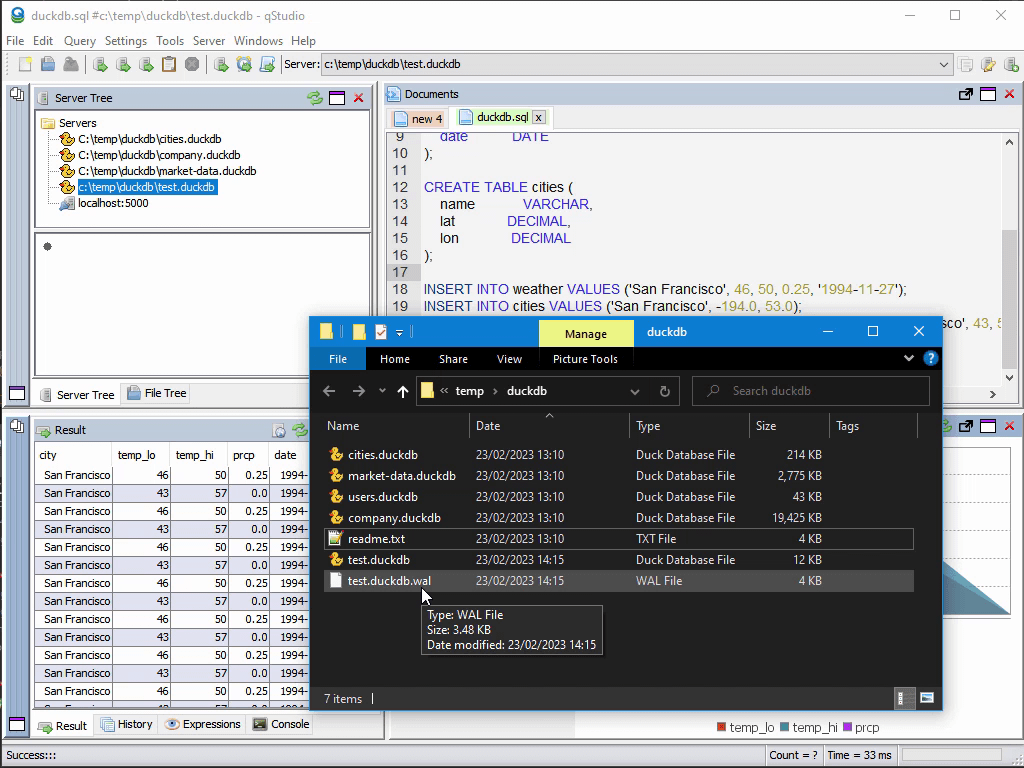Switch to the File Tree tab
The height and width of the screenshot is (768, 1024).
(x=157, y=393)
